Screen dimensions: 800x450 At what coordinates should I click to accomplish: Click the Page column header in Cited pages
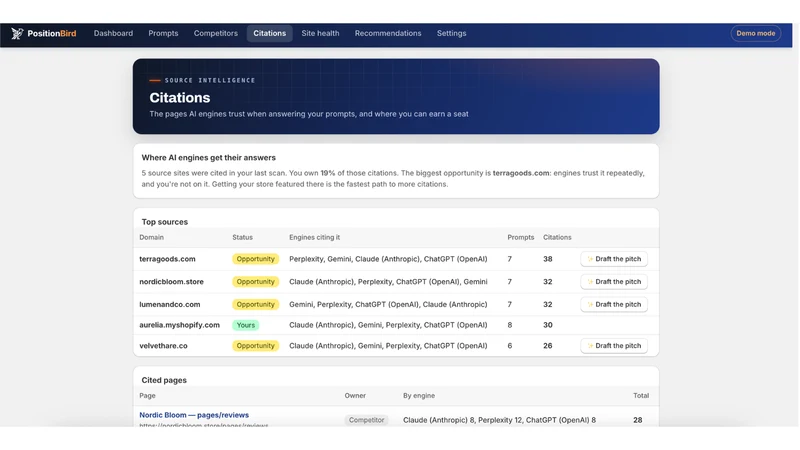tap(147, 395)
